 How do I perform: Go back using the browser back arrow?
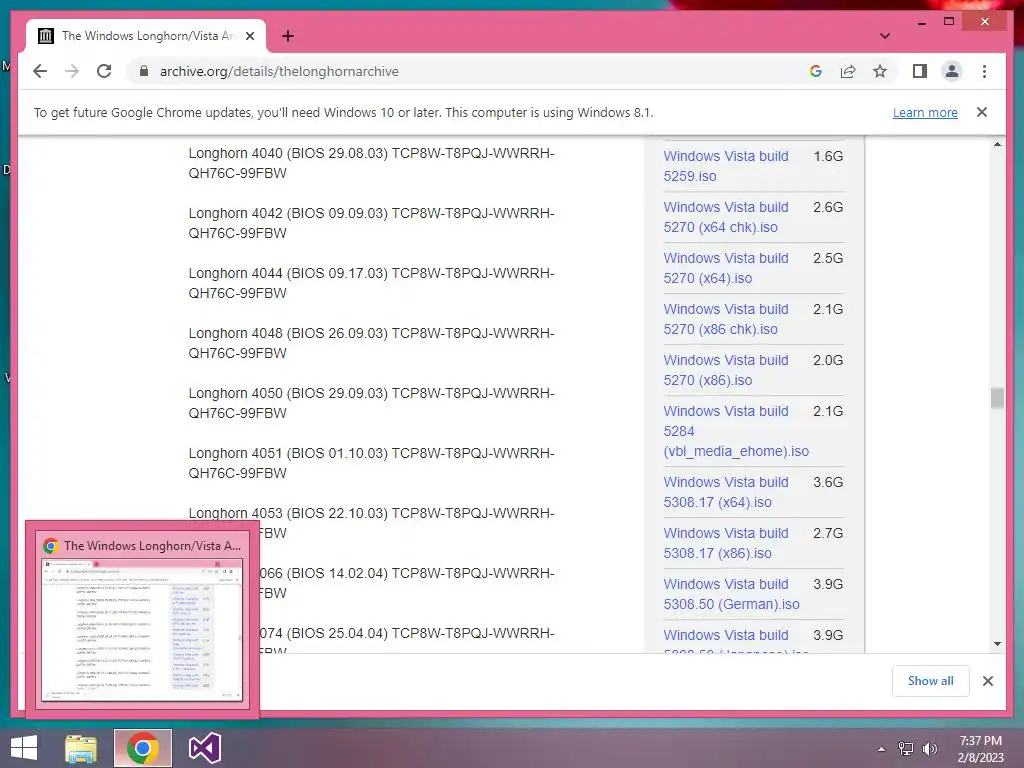coord(40,71)
